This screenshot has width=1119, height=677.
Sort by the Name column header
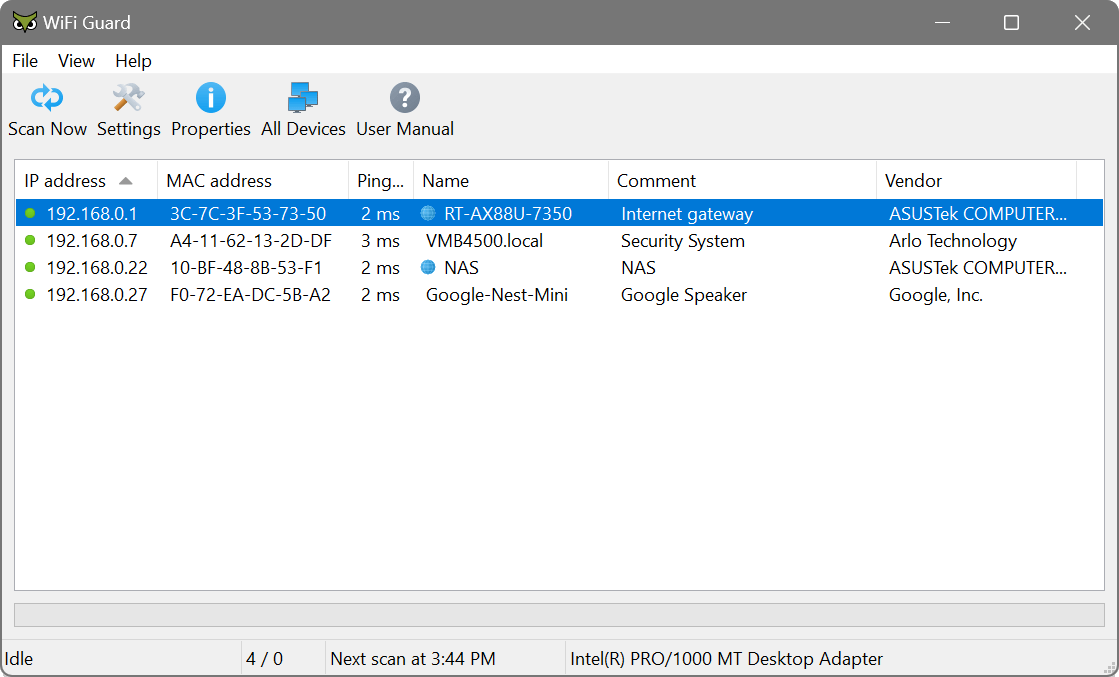tap(511, 180)
